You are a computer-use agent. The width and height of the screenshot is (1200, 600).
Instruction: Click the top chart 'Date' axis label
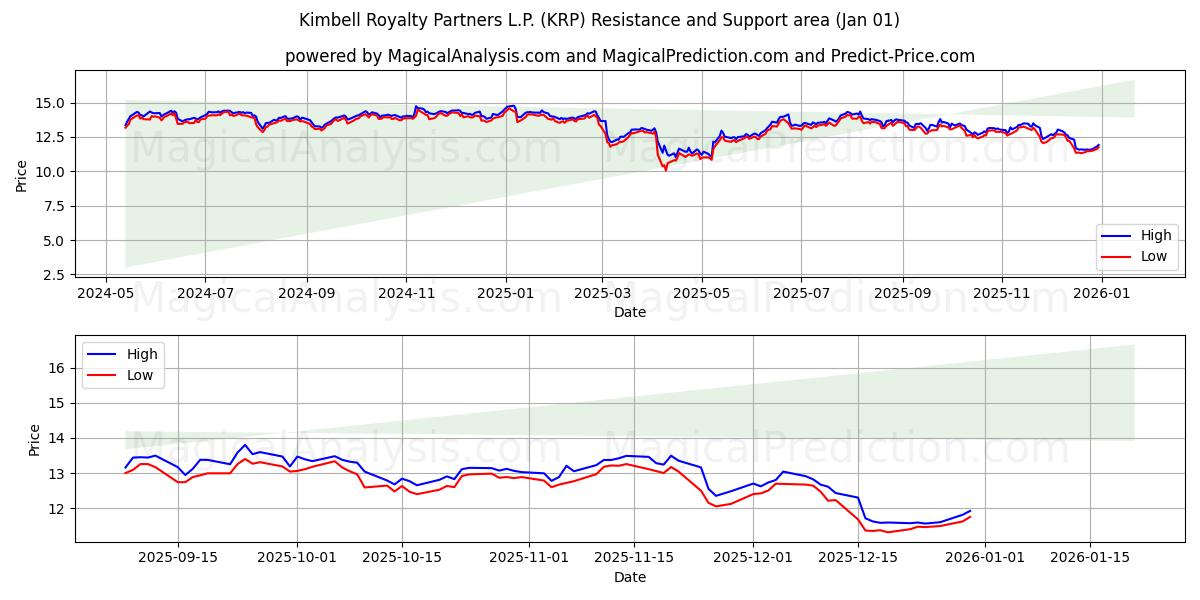(x=630, y=312)
